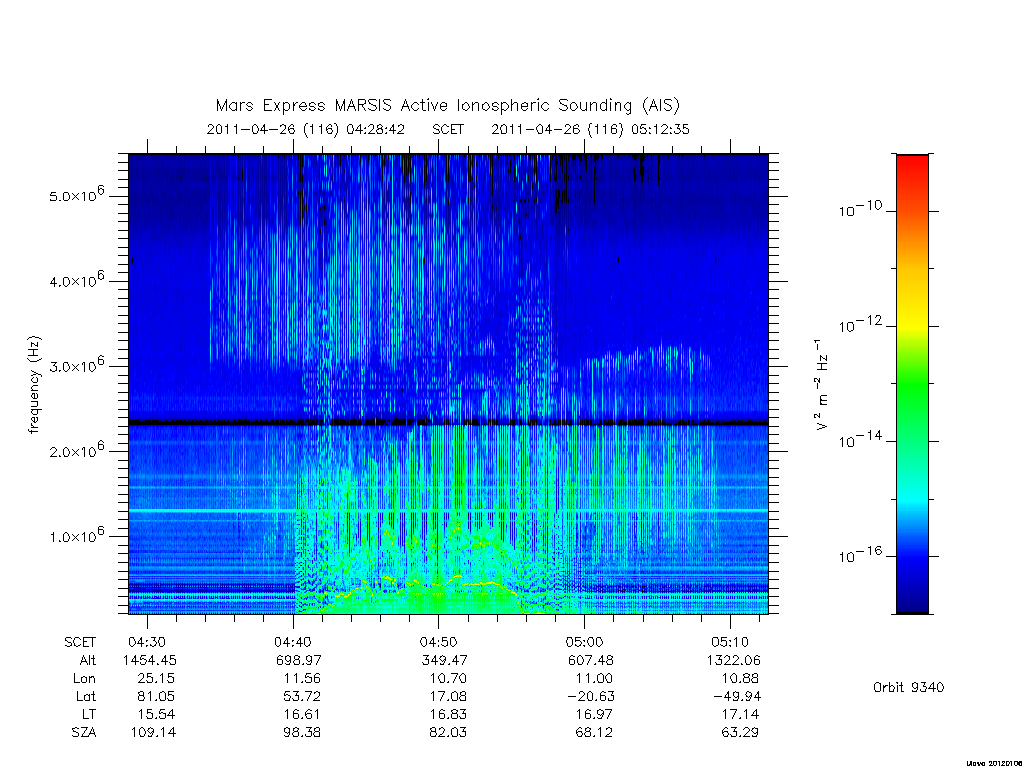1024x768 pixels.
Task: Click the Alt value 349.47
Action: point(444,660)
